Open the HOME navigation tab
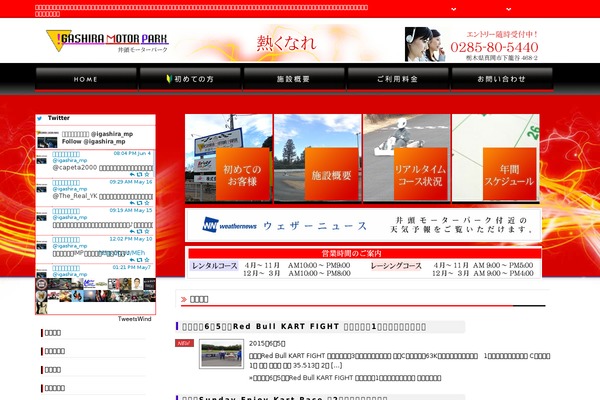Viewport: 600px width, 400px height. [x=86, y=79]
